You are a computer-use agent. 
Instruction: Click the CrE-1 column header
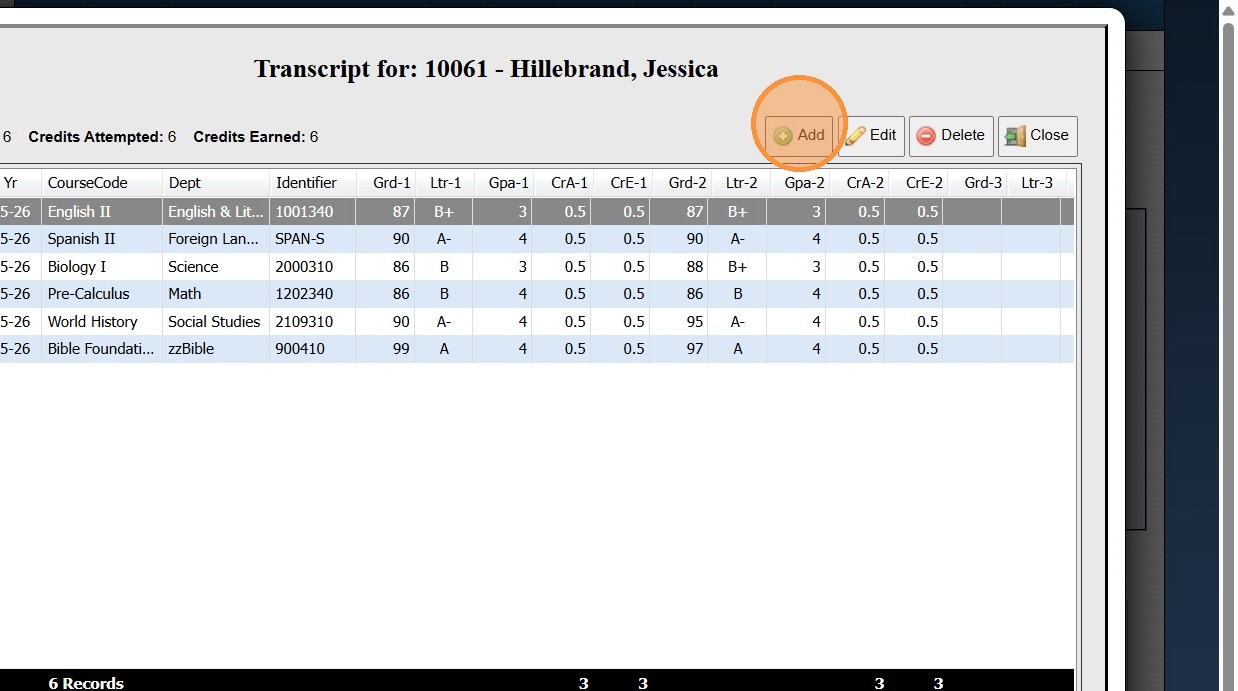[622, 183]
